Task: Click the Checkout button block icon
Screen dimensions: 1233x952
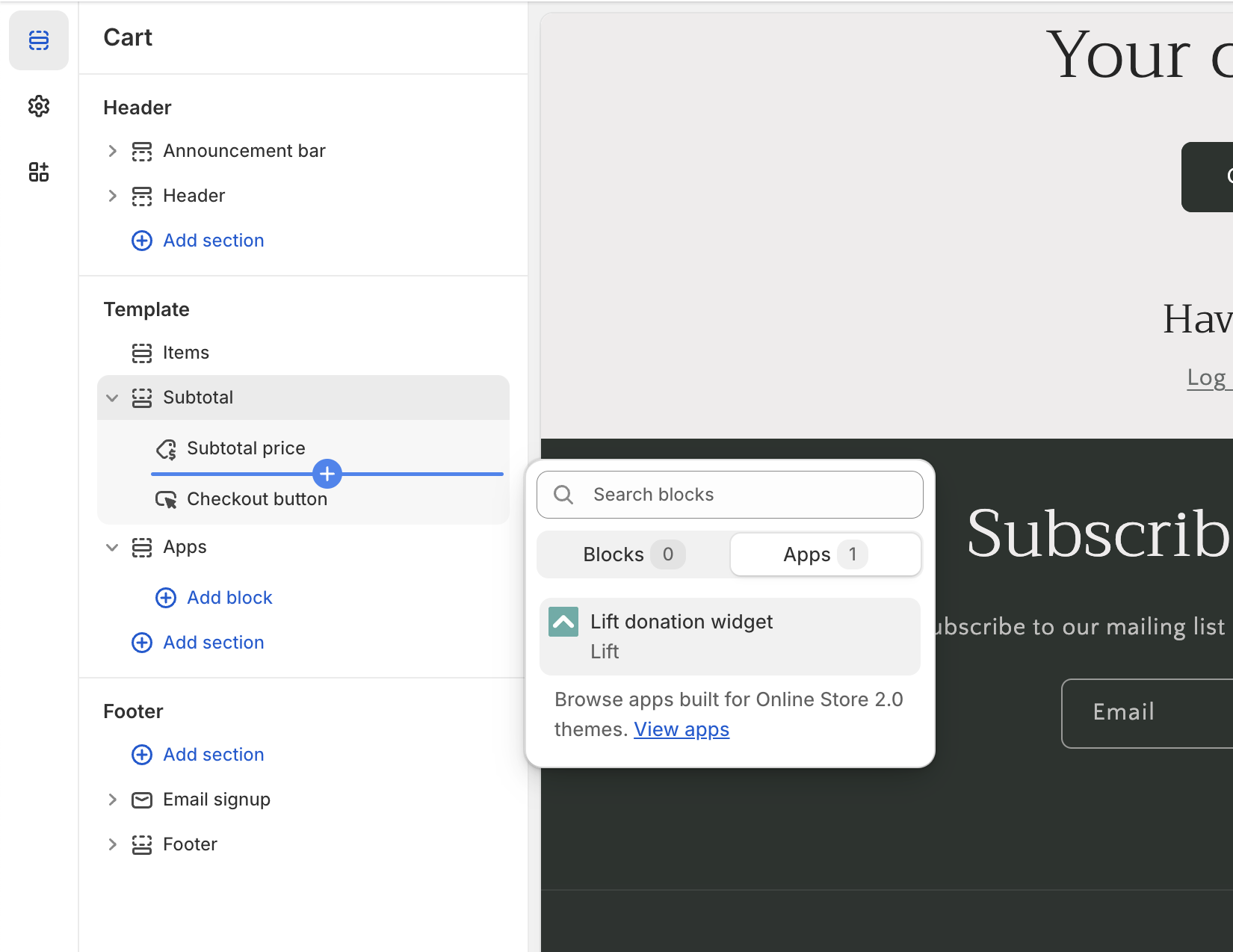Action: click(x=166, y=499)
